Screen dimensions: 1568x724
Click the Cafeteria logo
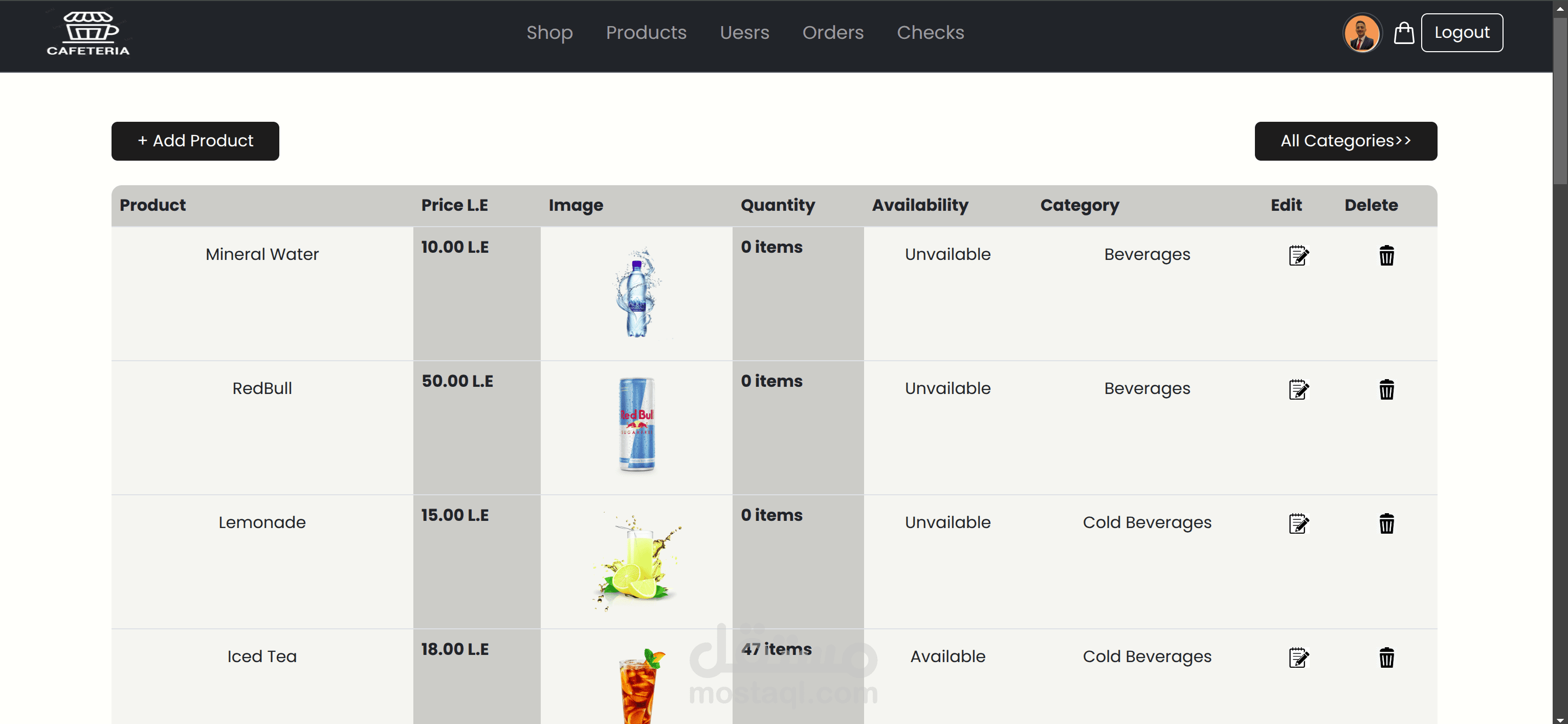tap(89, 33)
